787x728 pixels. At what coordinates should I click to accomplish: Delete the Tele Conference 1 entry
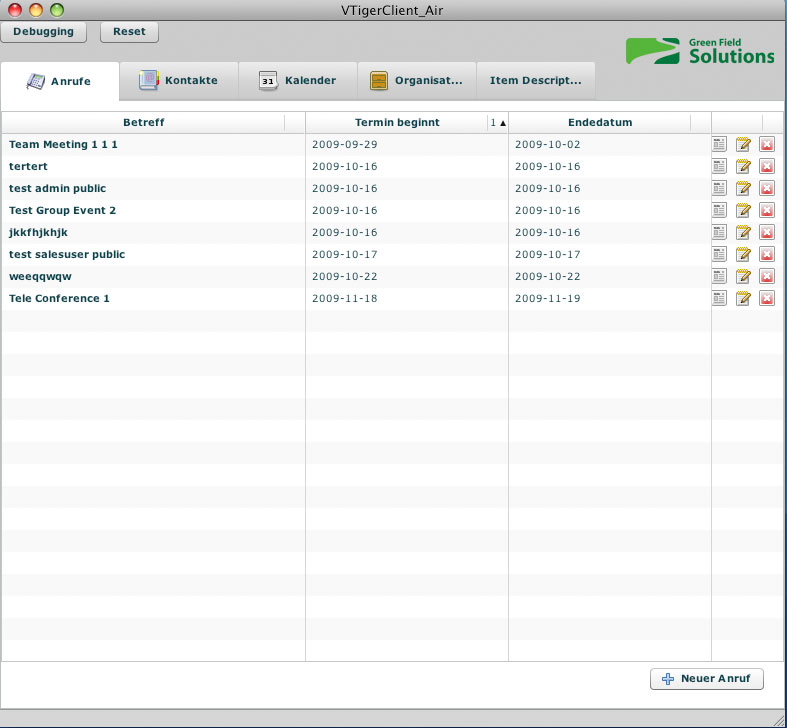767,299
